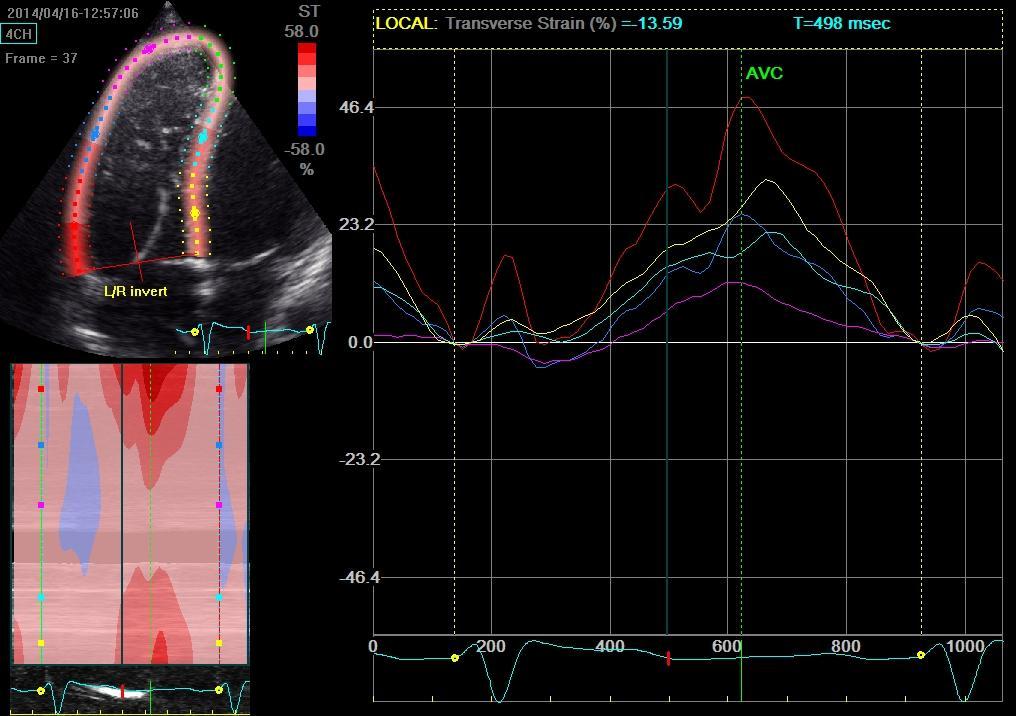Select the magenta apical segment marker on echo

pos(150,48)
